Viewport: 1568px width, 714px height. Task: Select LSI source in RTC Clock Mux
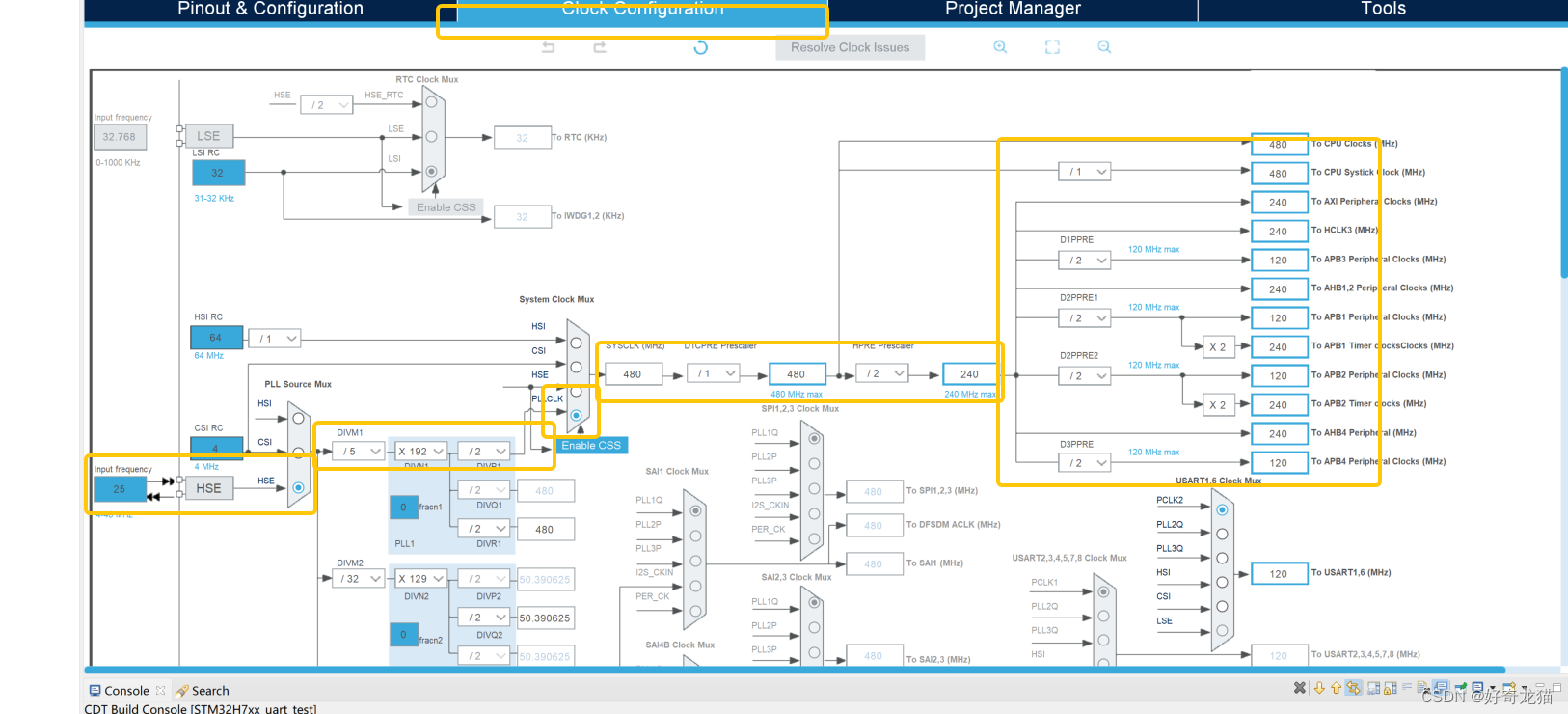(x=431, y=172)
